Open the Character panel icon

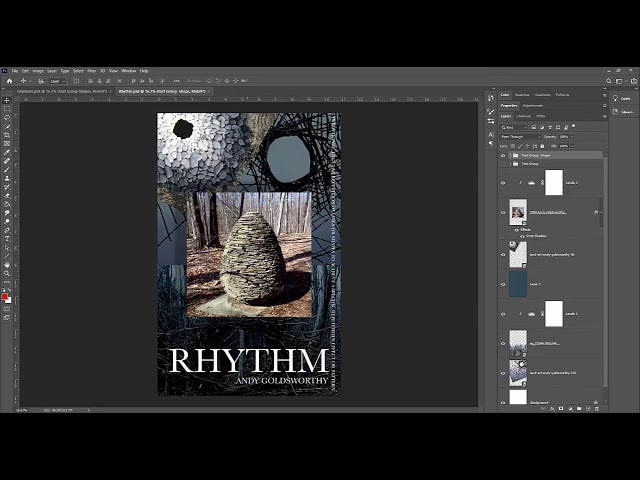(x=491, y=134)
